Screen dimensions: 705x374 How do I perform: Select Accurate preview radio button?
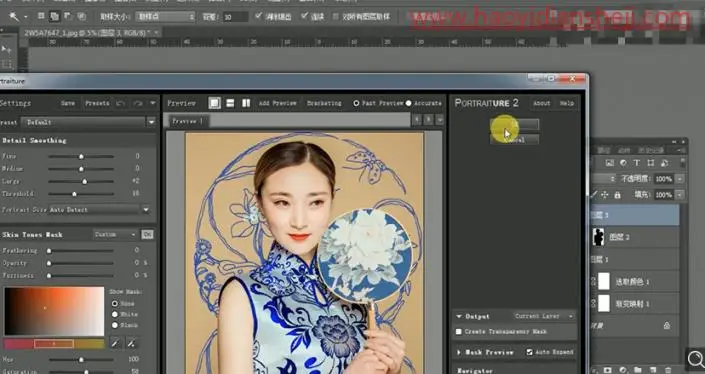(x=408, y=103)
